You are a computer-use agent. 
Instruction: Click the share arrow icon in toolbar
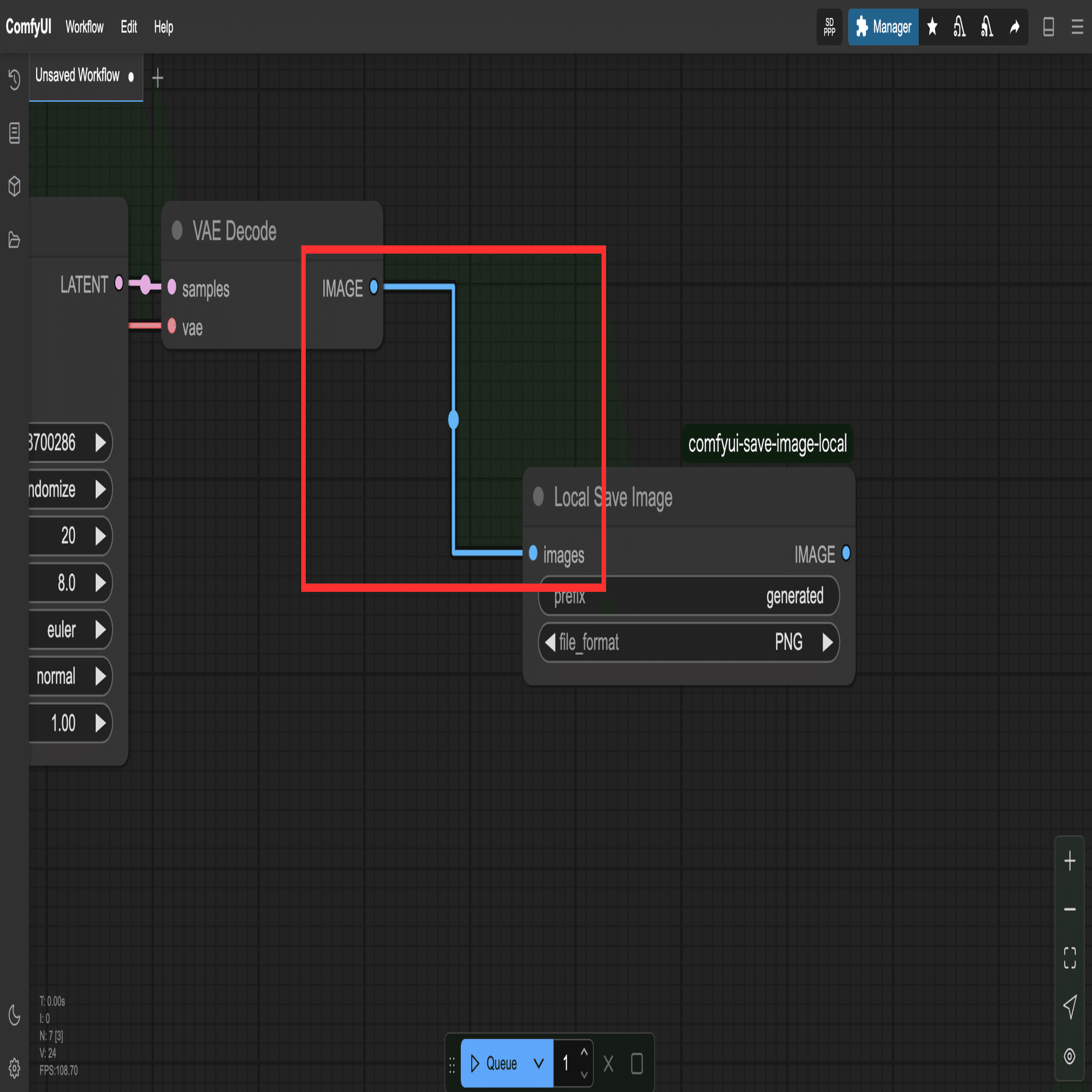pos(1014,27)
